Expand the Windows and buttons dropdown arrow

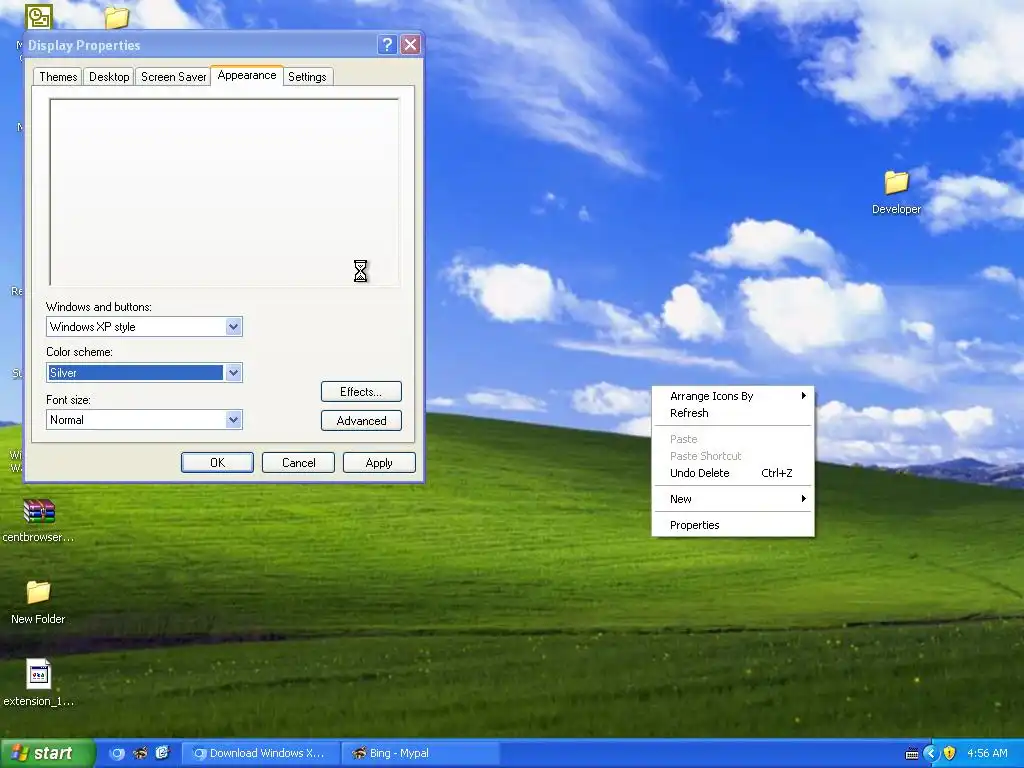point(233,327)
